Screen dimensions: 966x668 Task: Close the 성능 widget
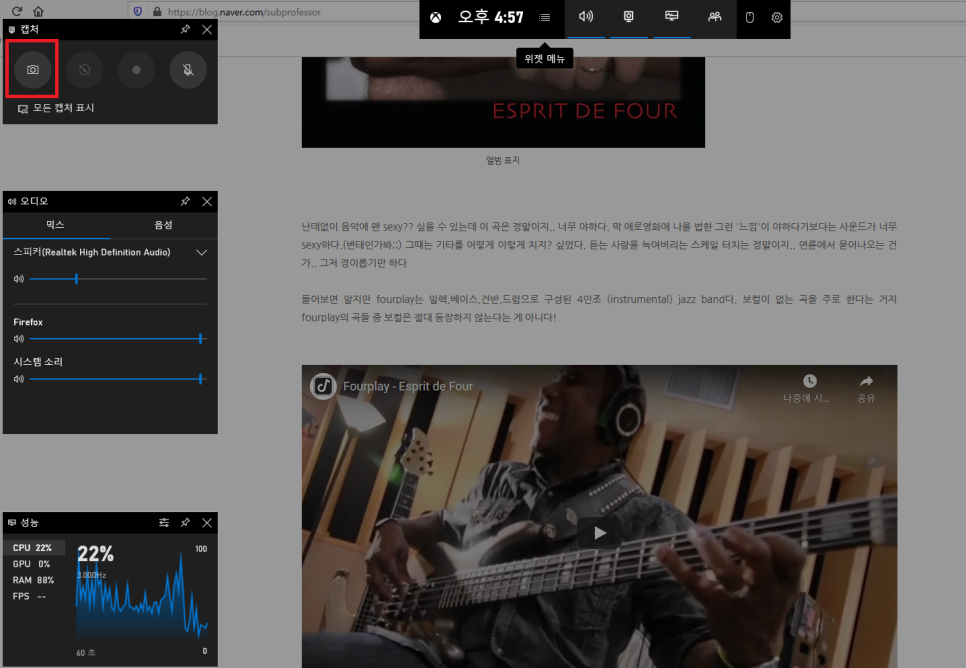[x=207, y=523]
